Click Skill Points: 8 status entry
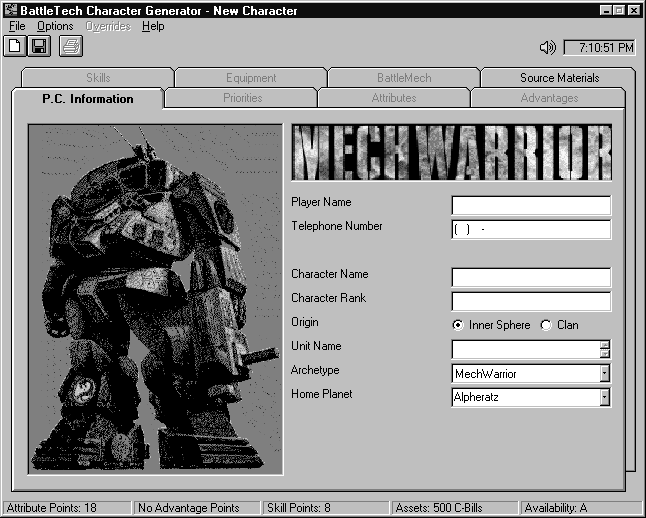This screenshot has width=646, height=518. pos(326,508)
